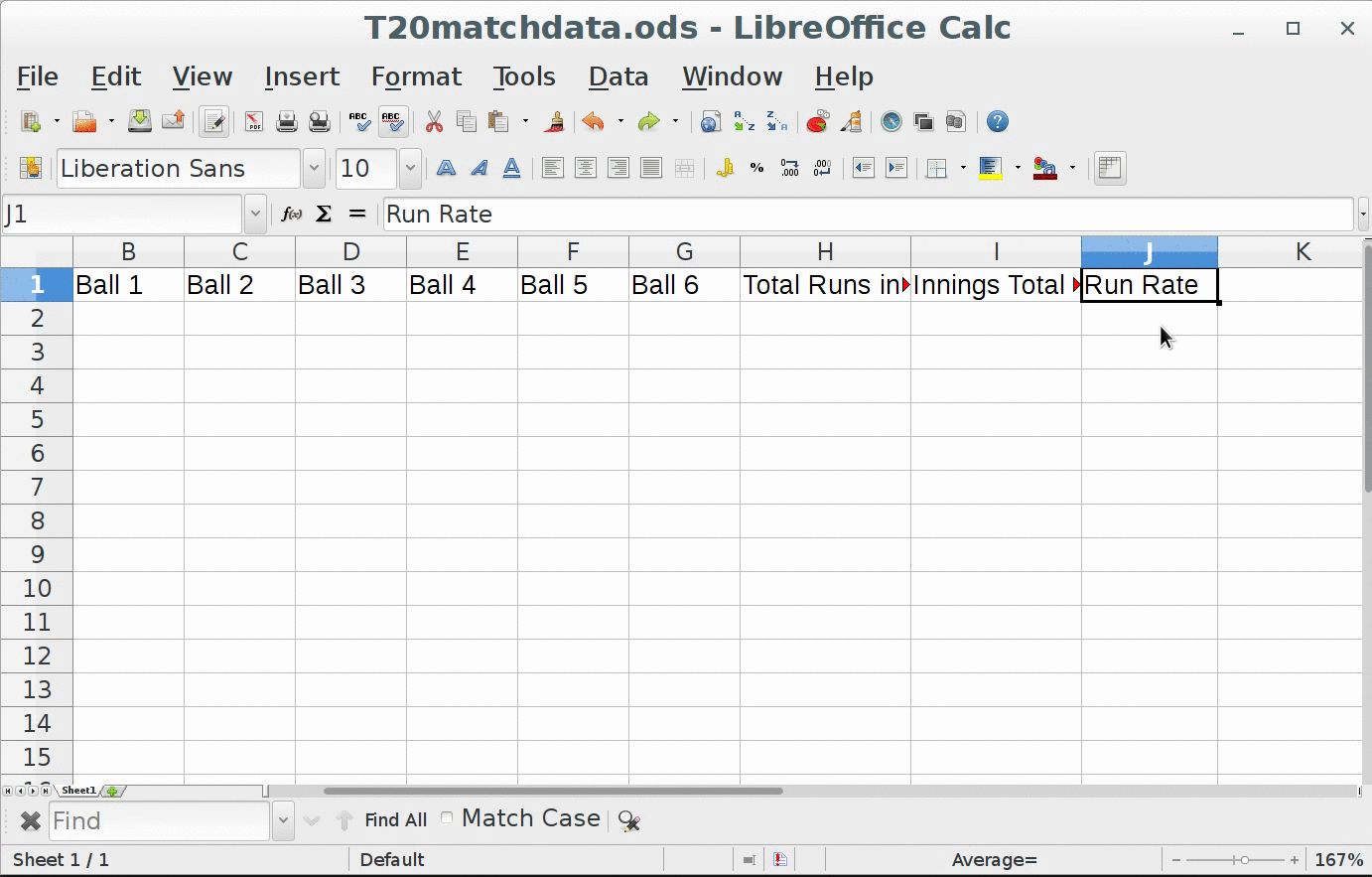Screen dimensions: 1372x877
Task: Open the Format menu
Action: (x=416, y=76)
